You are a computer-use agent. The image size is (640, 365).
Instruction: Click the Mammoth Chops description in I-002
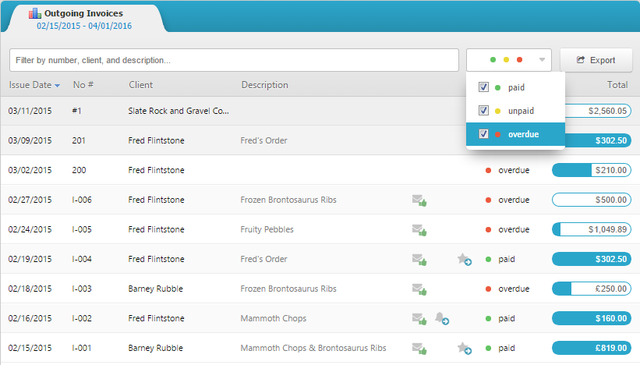coord(273,318)
